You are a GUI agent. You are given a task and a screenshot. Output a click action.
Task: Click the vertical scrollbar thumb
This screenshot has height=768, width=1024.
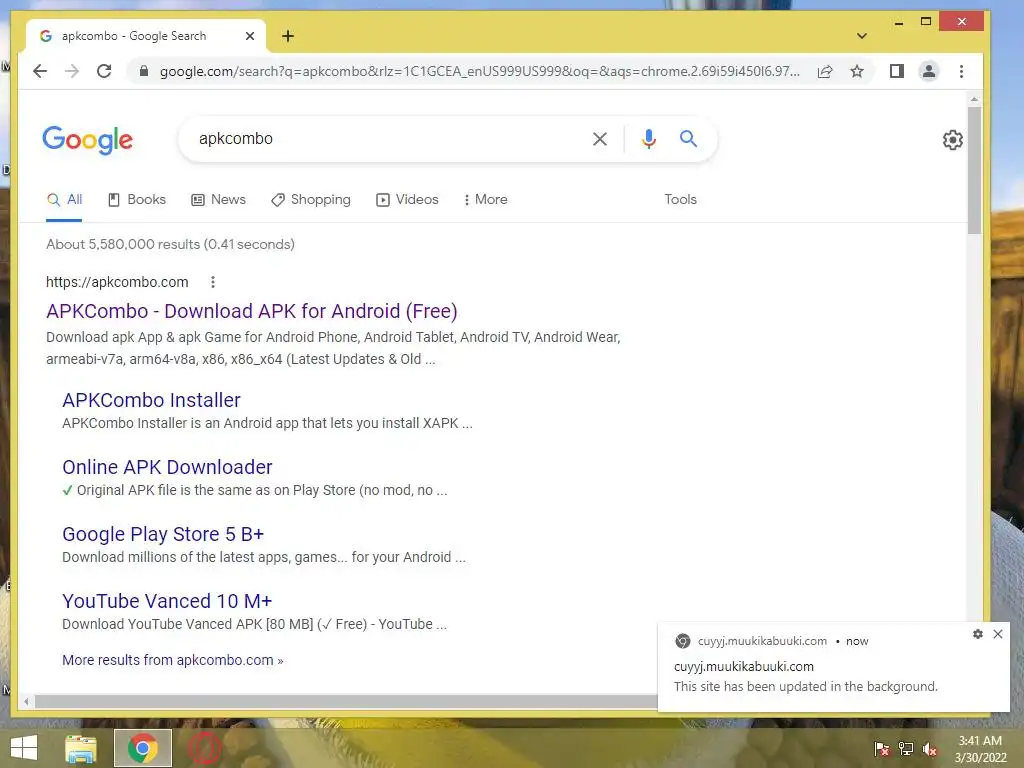pyautogui.click(x=974, y=170)
